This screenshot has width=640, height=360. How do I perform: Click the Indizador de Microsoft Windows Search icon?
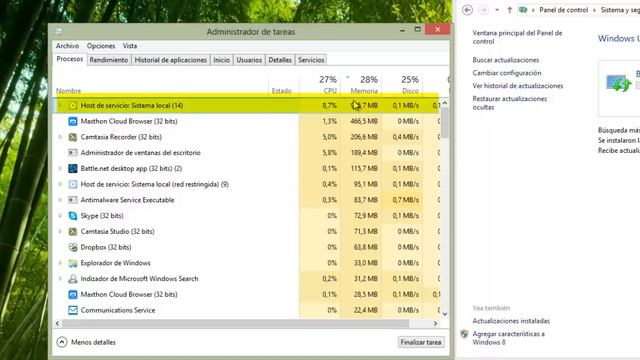point(73,279)
